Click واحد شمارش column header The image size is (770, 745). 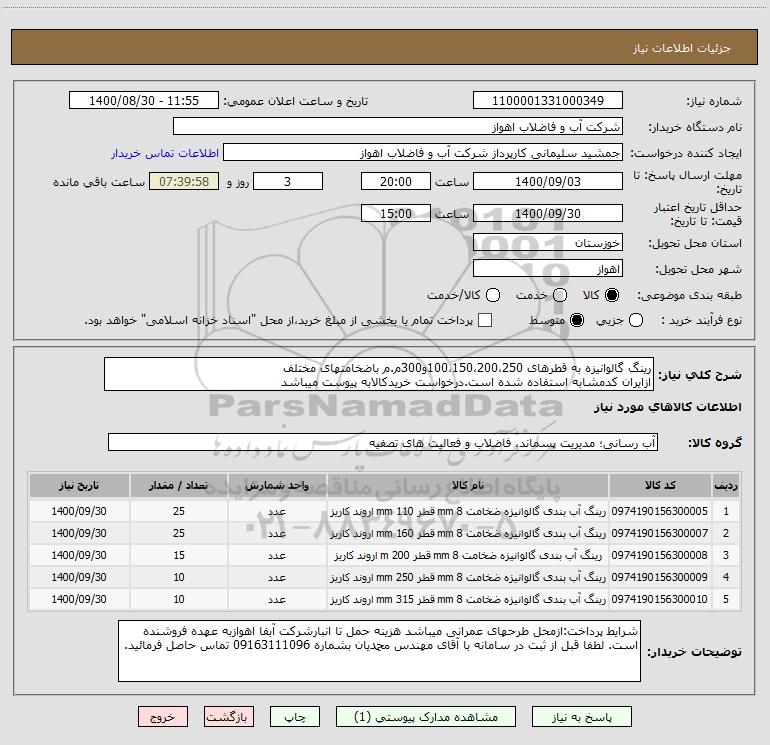(277, 485)
